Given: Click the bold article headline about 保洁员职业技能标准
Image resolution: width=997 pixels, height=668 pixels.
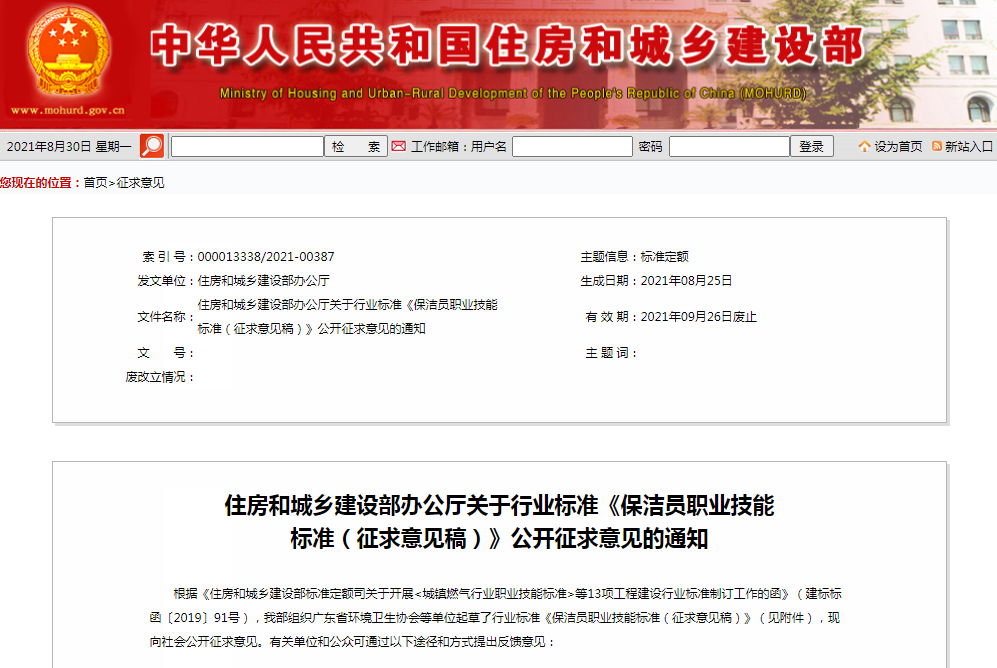Looking at the screenshot, I should click(x=499, y=521).
